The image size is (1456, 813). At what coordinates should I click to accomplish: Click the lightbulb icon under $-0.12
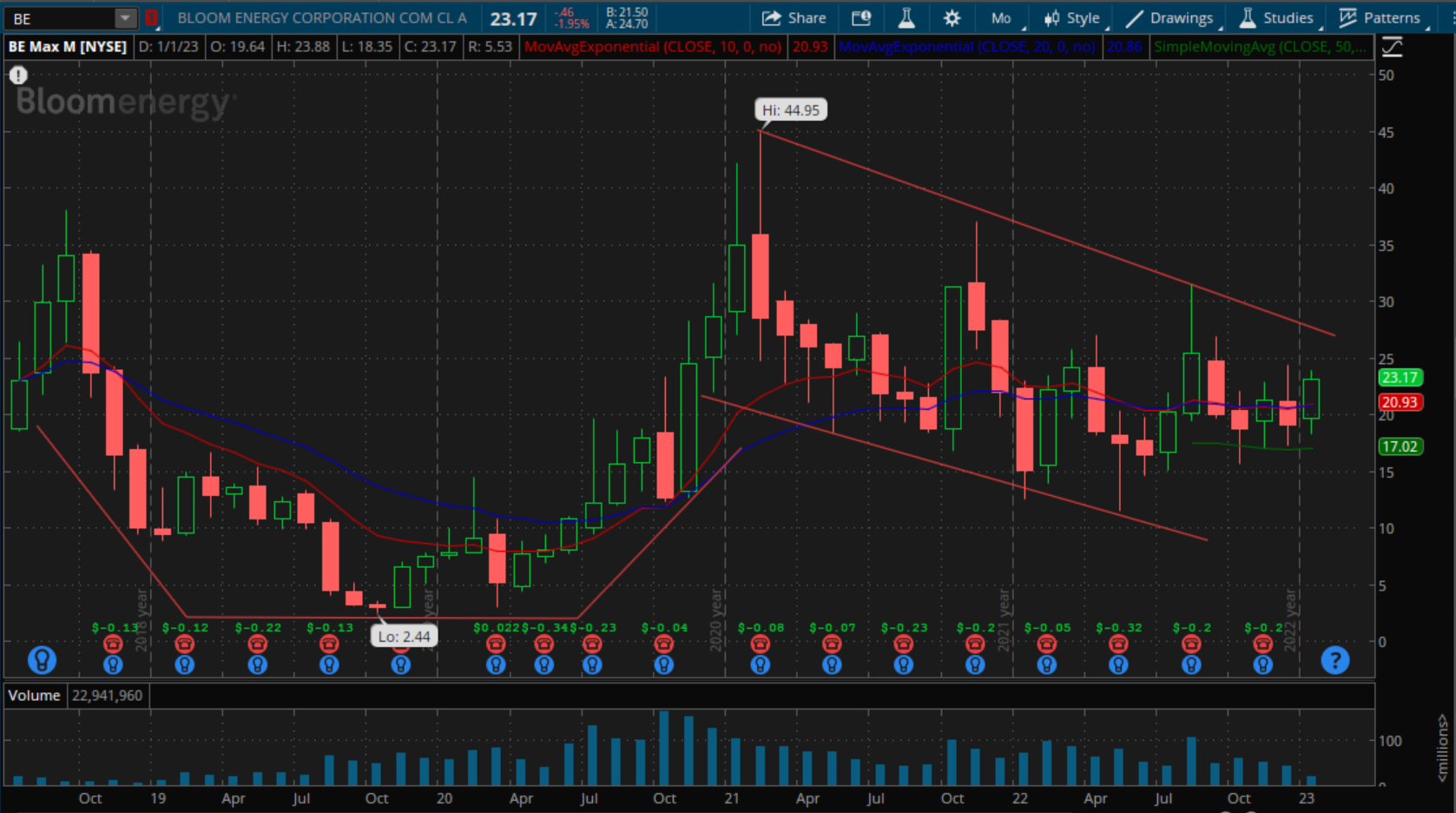184,664
